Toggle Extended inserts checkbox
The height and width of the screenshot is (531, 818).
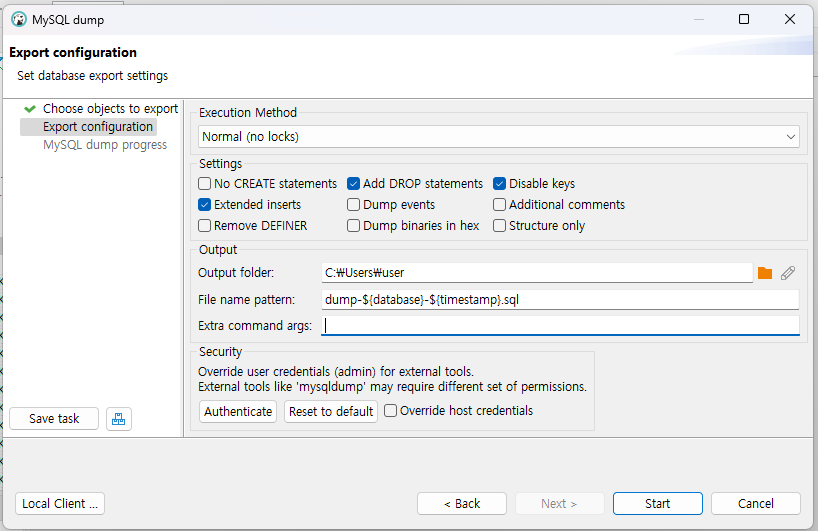pyautogui.click(x=204, y=204)
